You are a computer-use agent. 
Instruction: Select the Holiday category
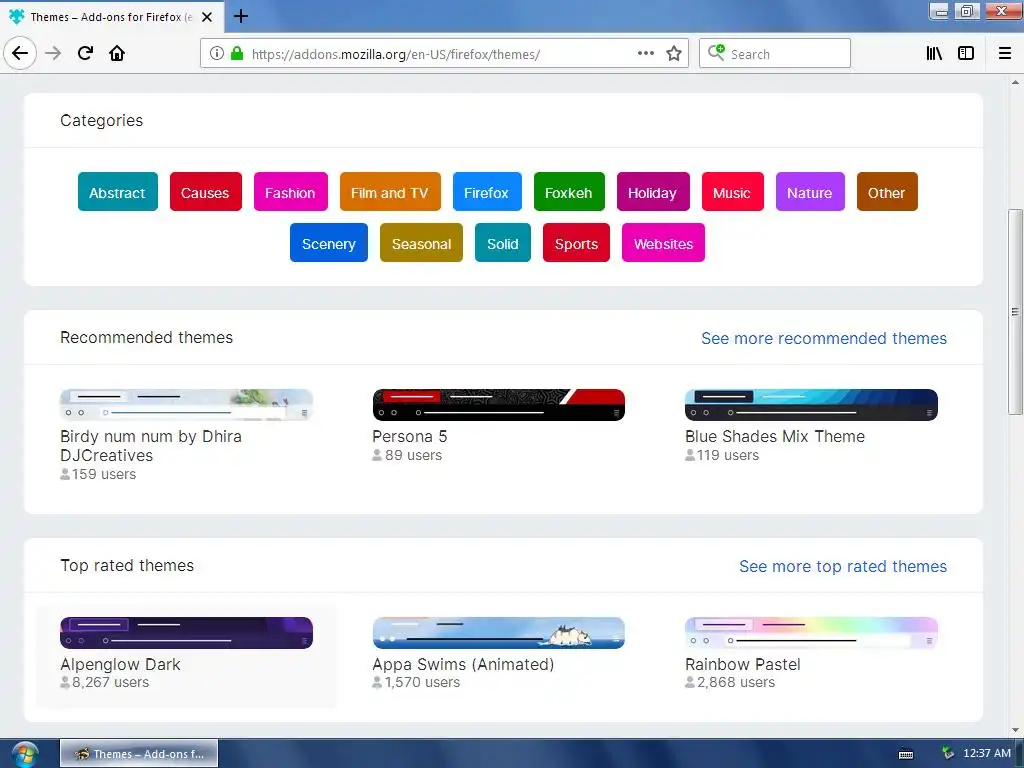[652, 192]
